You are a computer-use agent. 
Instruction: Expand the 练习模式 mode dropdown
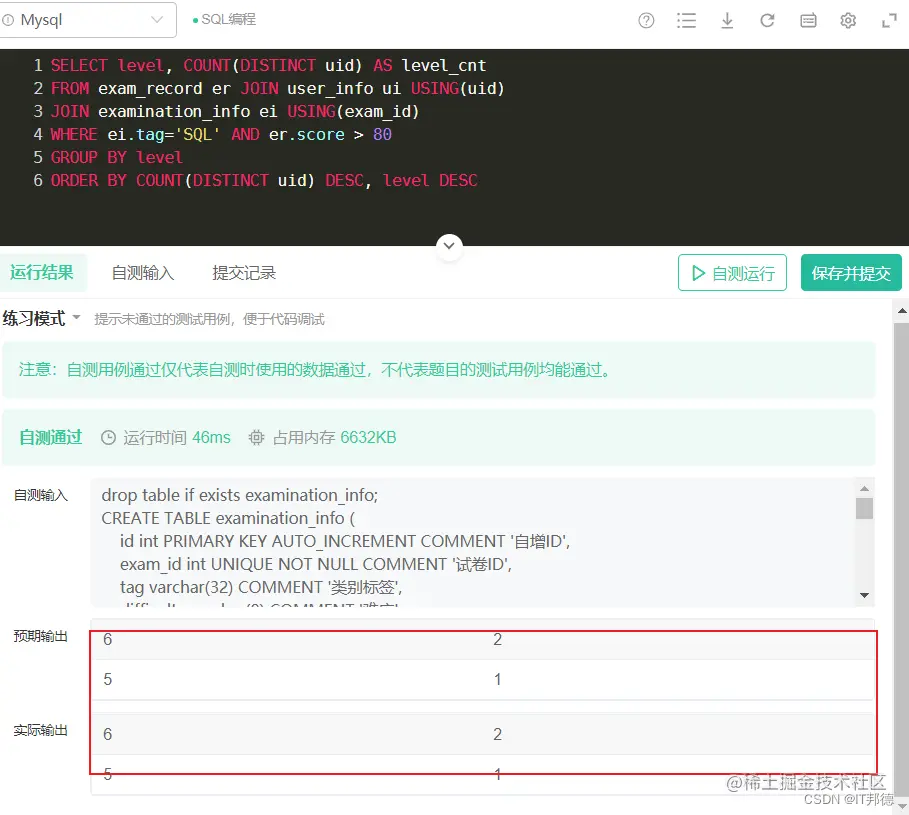[x=41, y=318]
